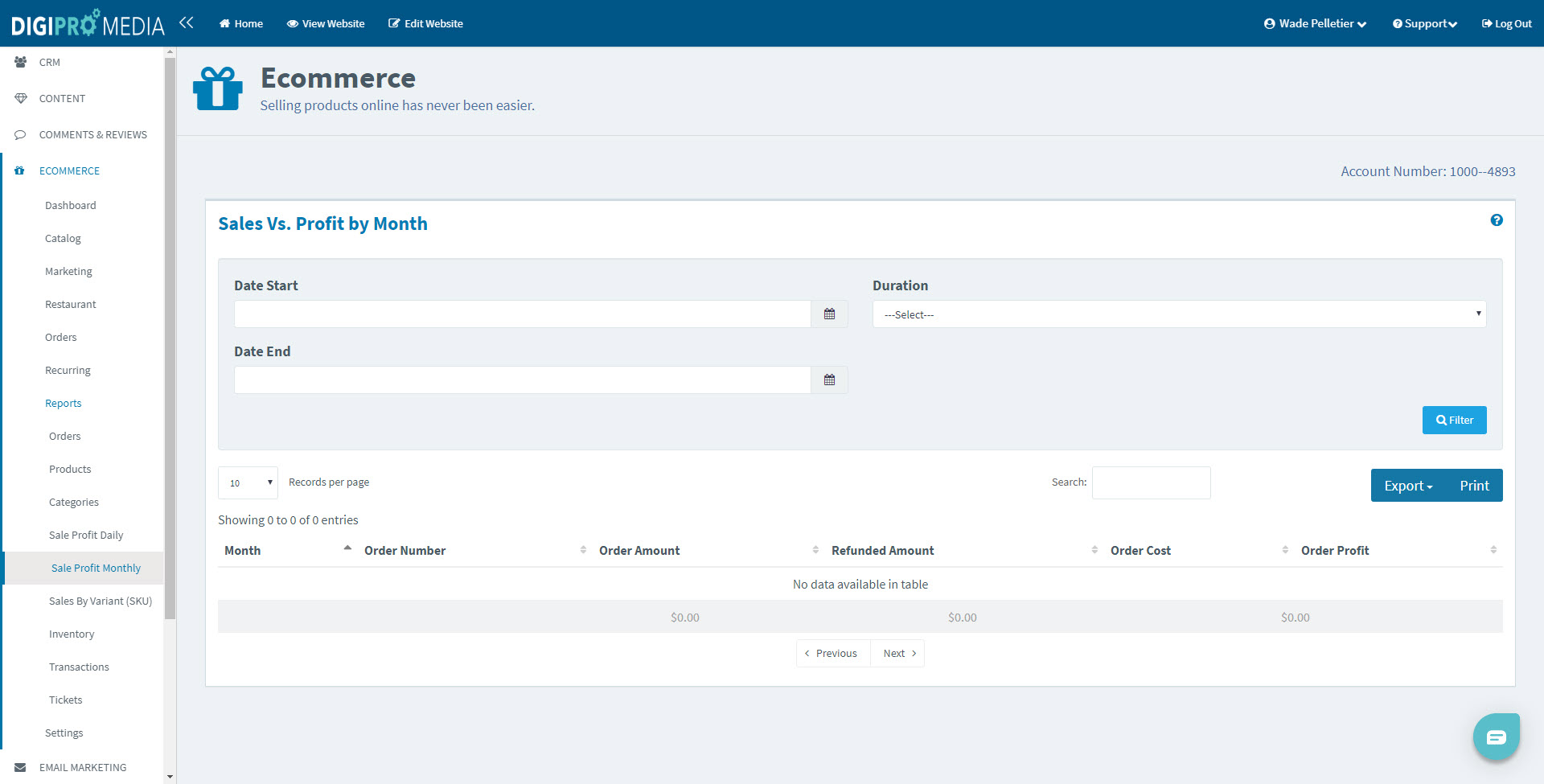
Task: Open Date End calendar picker
Action: click(829, 380)
